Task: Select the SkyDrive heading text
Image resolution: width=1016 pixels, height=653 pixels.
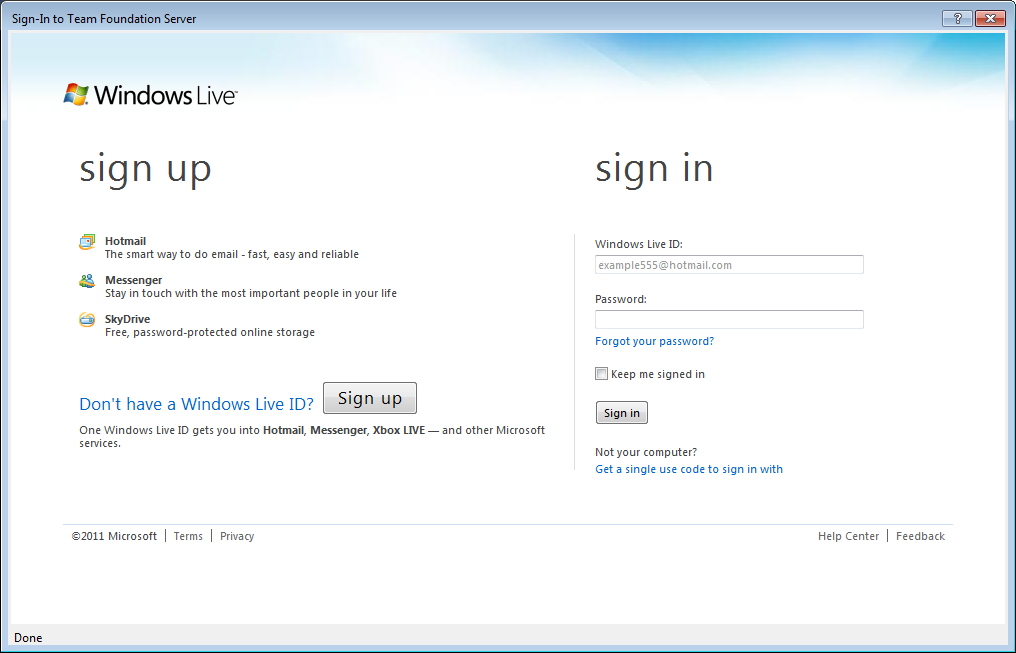Action: click(x=127, y=319)
